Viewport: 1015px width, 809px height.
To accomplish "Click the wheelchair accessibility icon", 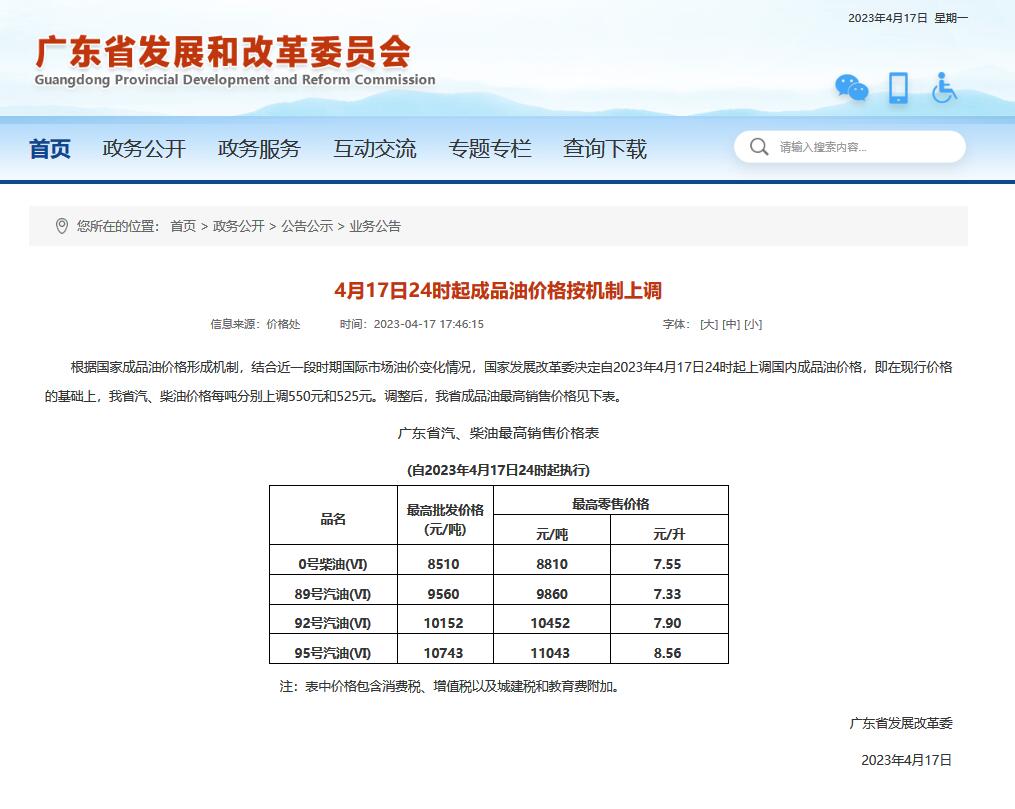I will pos(943,88).
